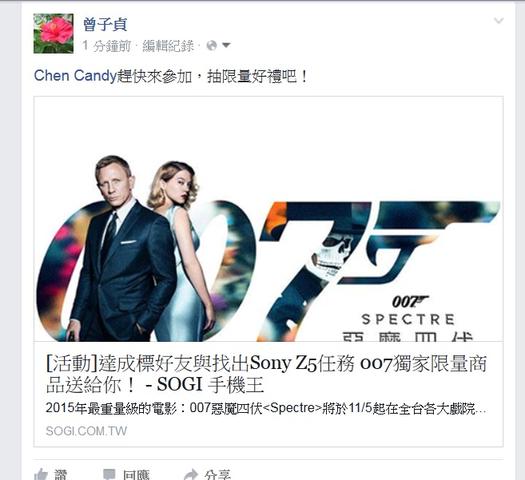Open 曾子貞's profile name link
The image size is (525, 480).
pyautogui.click(x=105, y=25)
